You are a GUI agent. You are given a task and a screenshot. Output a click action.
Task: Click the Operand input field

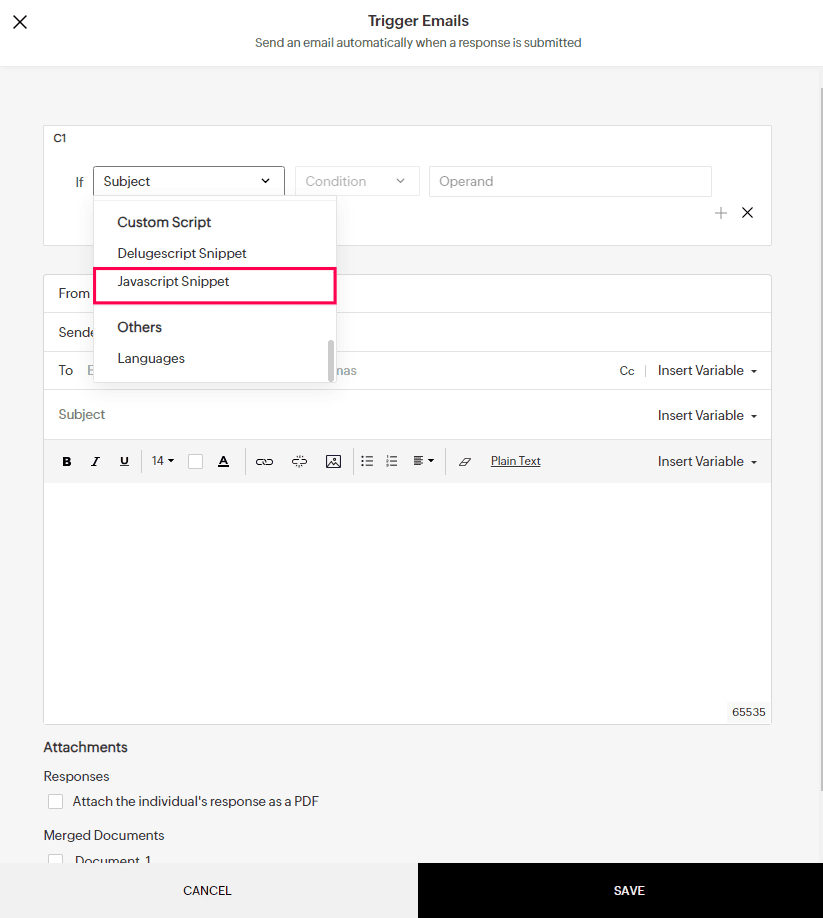click(x=570, y=181)
